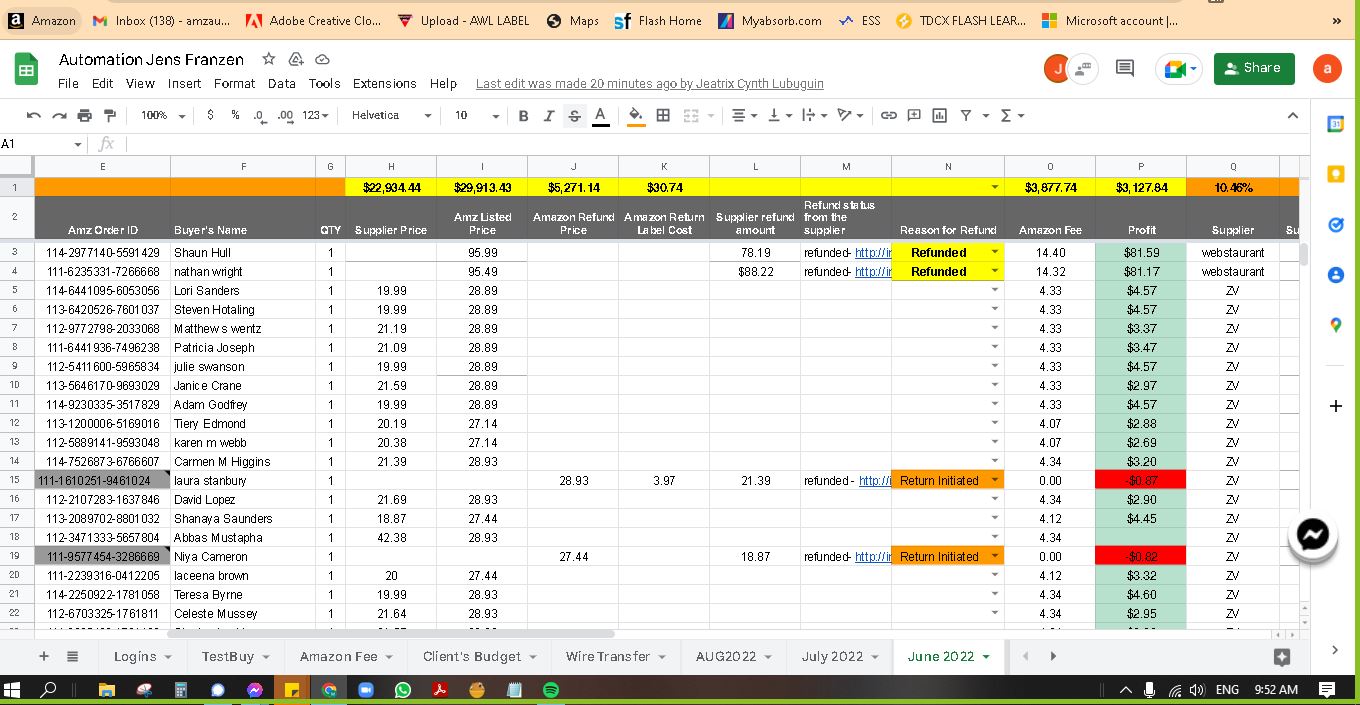Image resolution: width=1360 pixels, height=705 pixels.
Task: Toggle bold formatting
Action: click(523, 116)
